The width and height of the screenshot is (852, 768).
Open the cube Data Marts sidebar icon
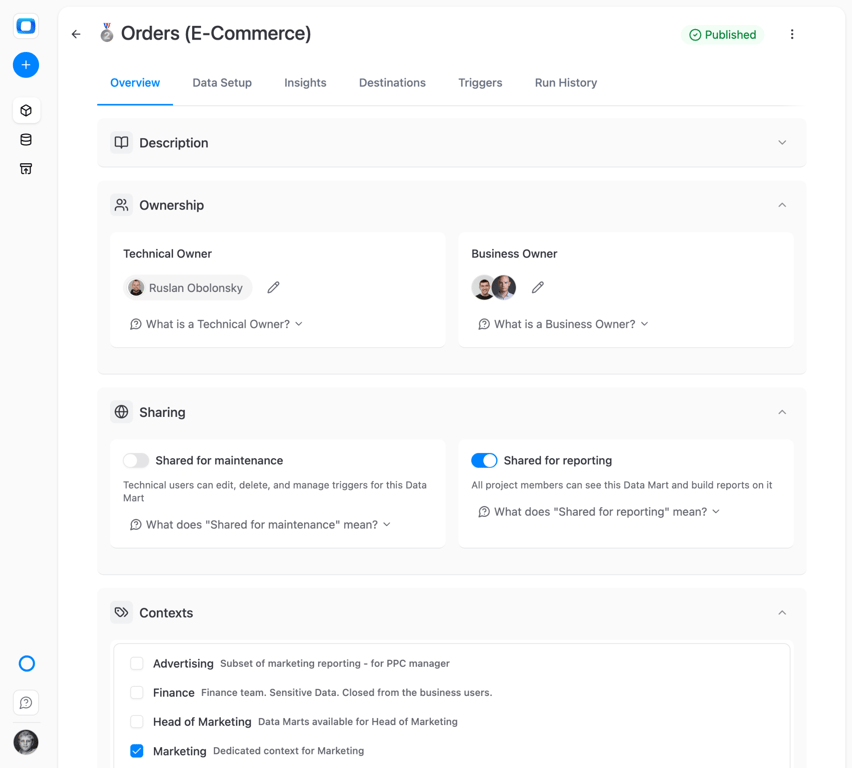(x=26, y=110)
